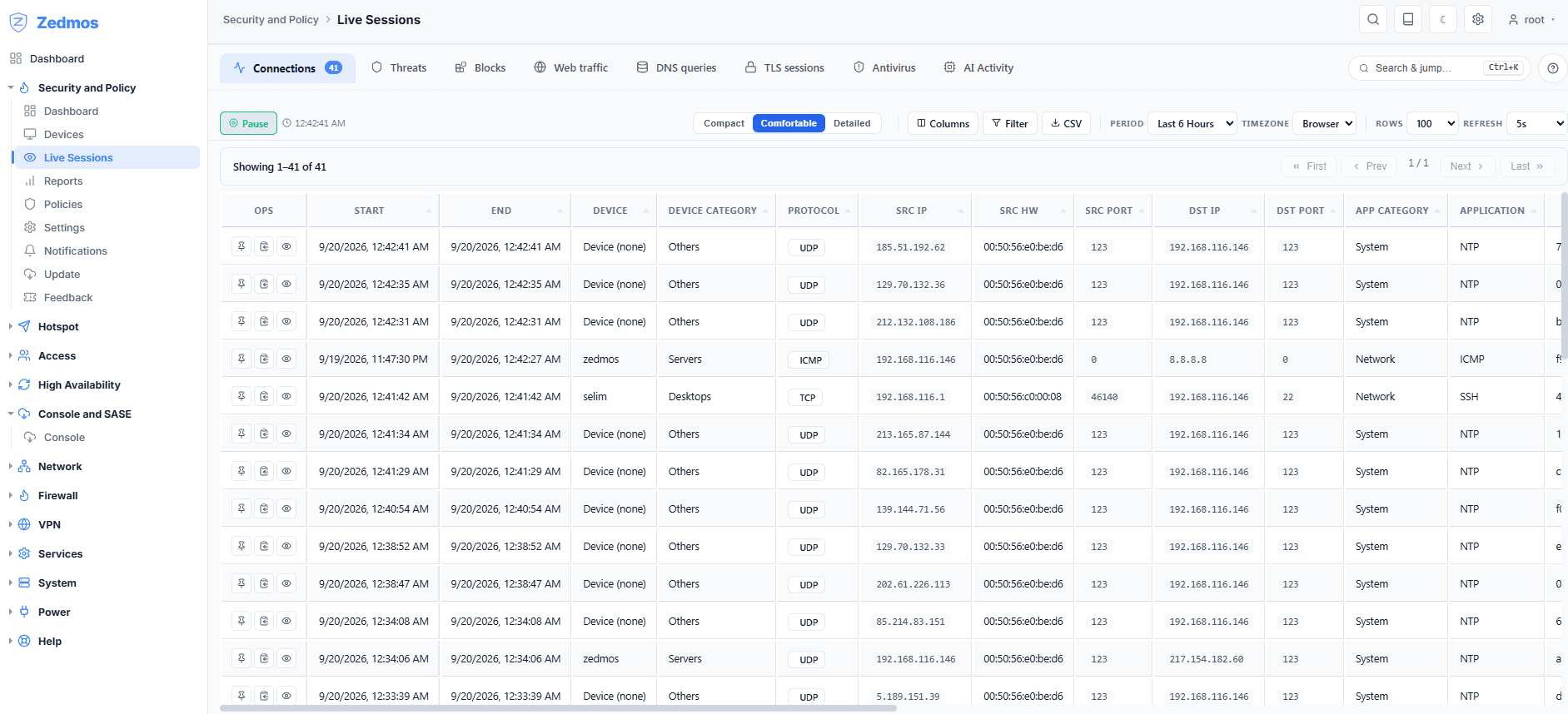Click the Update cloud icon in sidebar

pos(30,274)
